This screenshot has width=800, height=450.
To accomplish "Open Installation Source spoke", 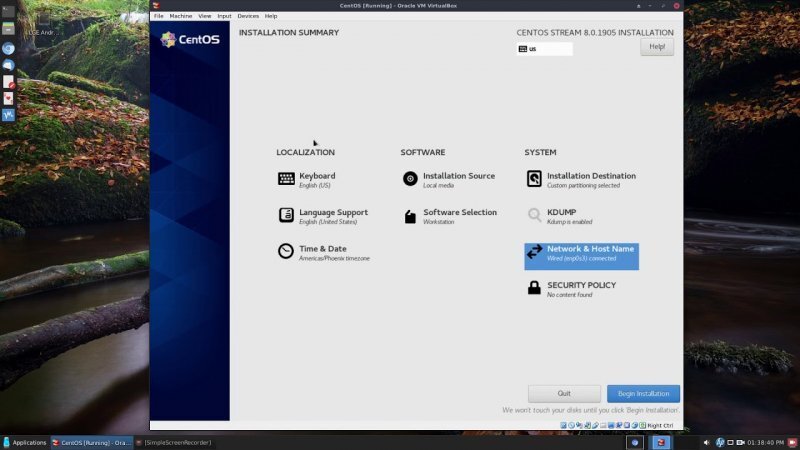I will (x=449, y=180).
